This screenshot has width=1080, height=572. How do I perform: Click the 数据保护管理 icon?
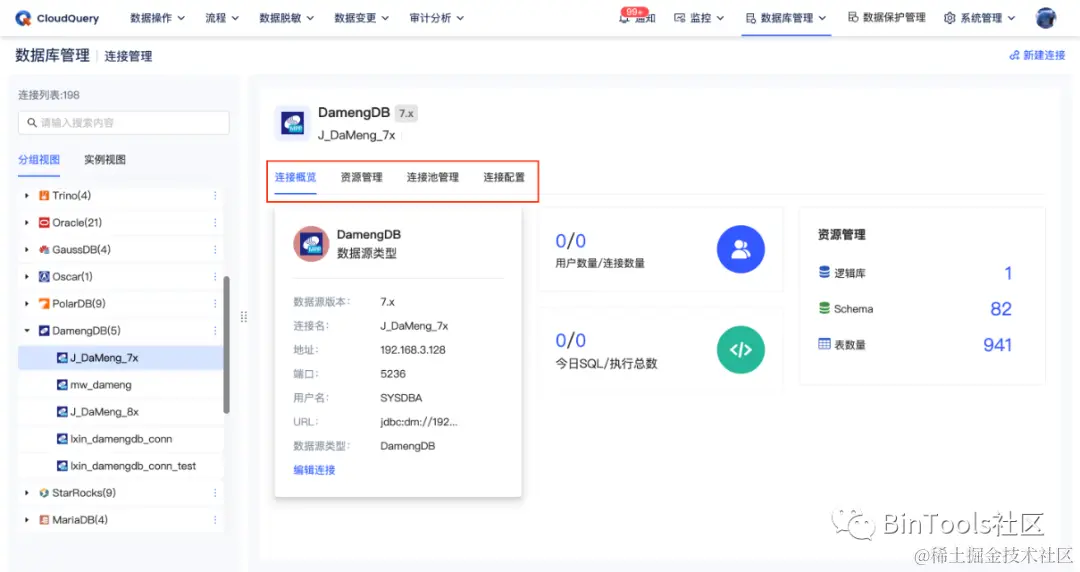(x=853, y=17)
